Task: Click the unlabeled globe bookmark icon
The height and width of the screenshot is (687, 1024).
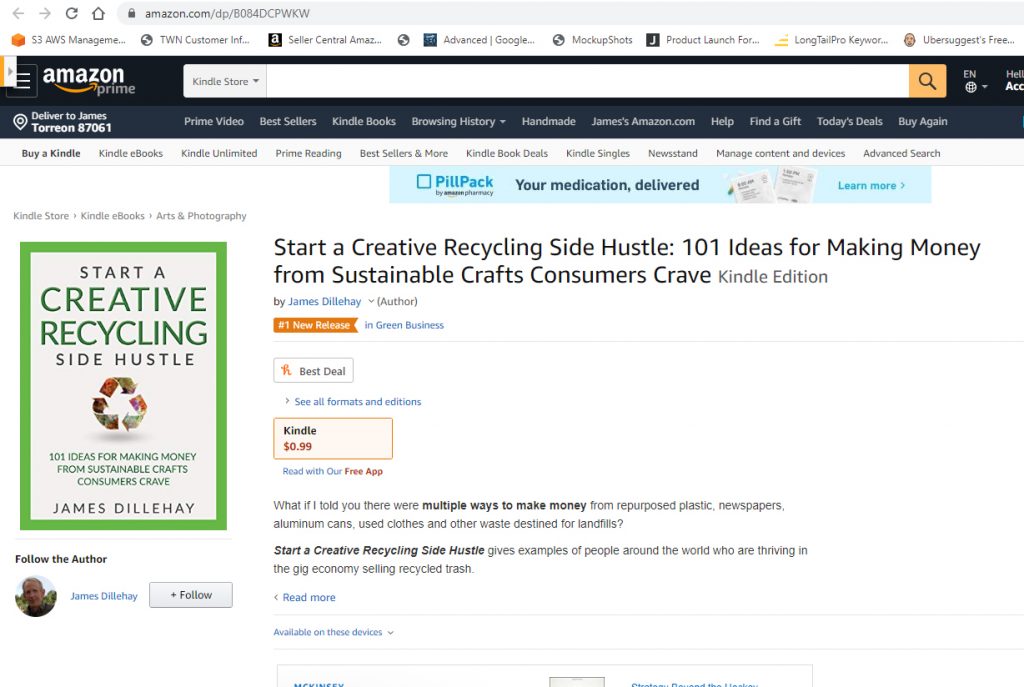Action: point(404,40)
